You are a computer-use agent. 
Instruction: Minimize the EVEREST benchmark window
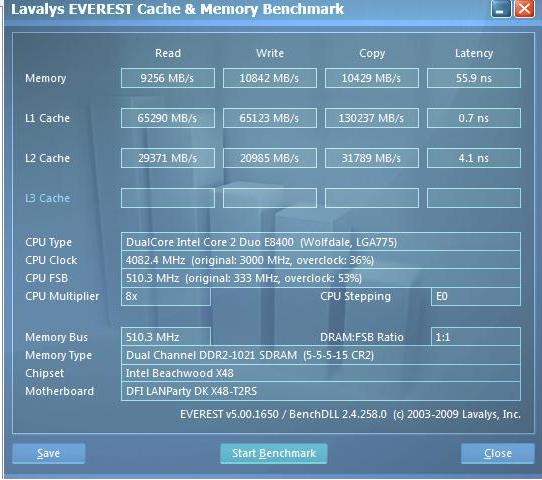point(500,9)
